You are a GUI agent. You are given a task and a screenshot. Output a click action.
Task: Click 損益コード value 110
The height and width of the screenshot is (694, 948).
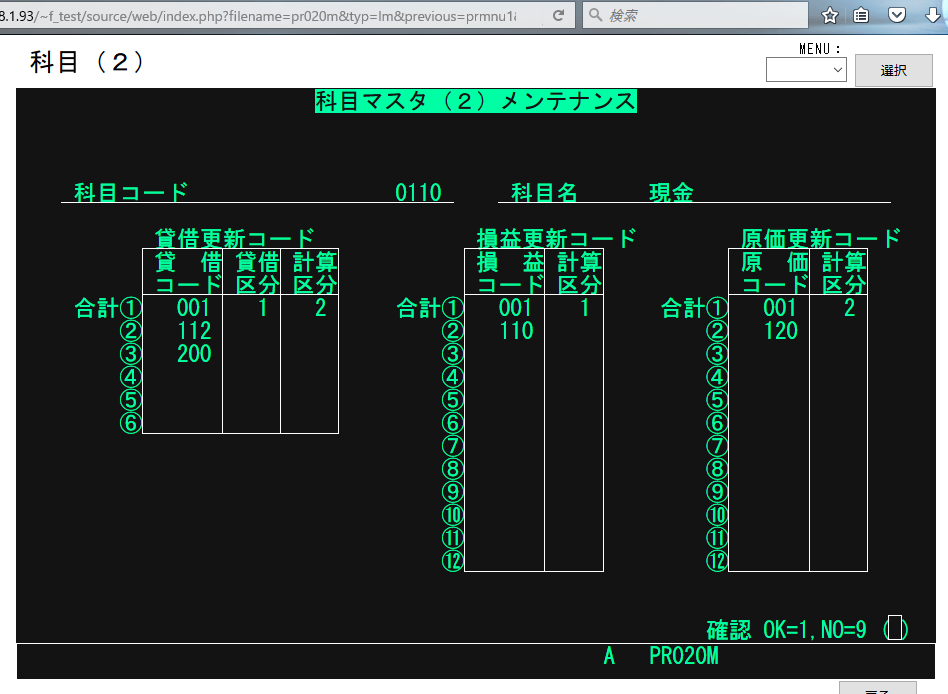point(516,330)
